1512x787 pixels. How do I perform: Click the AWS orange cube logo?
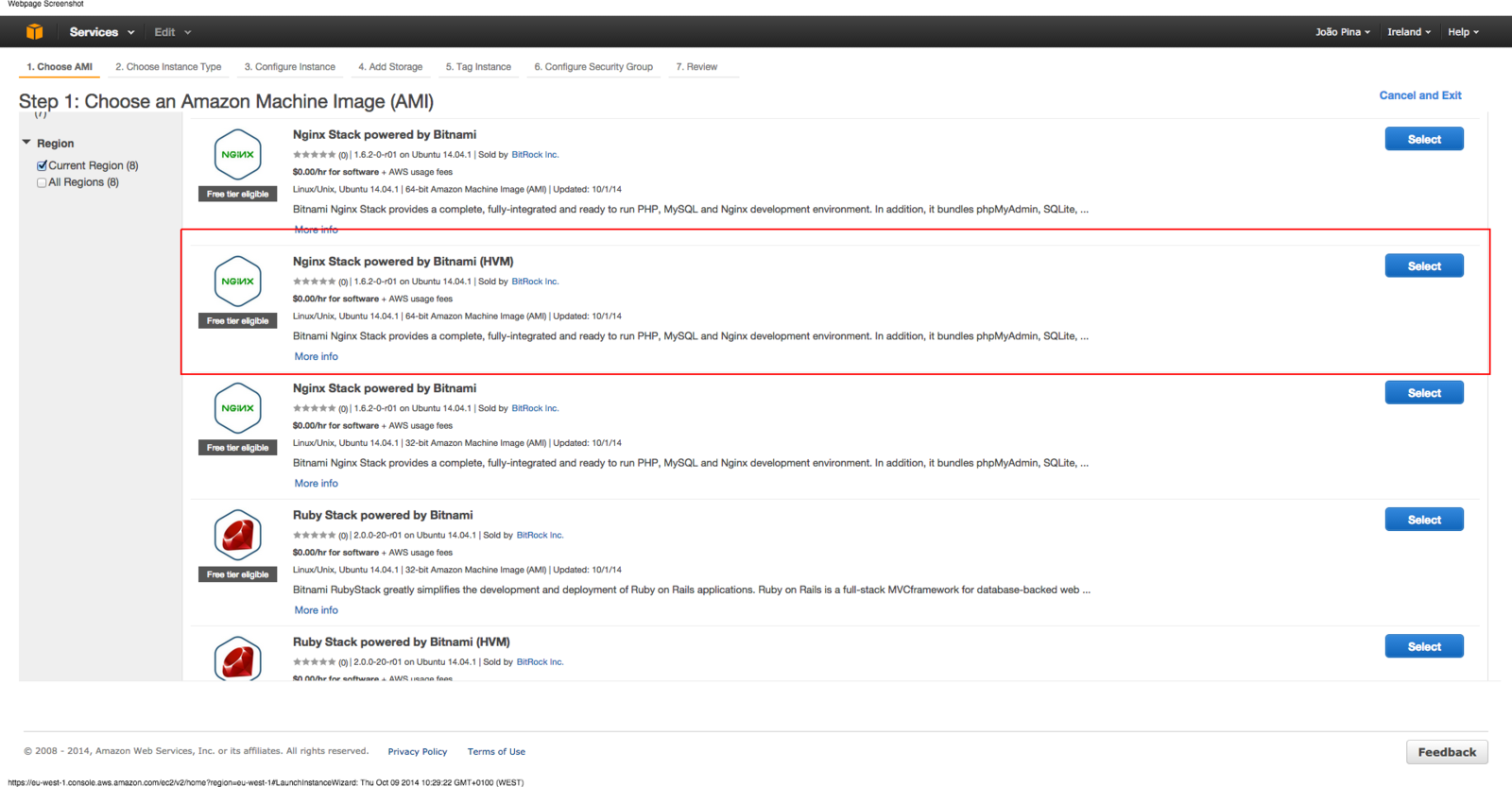[x=35, y=31]
